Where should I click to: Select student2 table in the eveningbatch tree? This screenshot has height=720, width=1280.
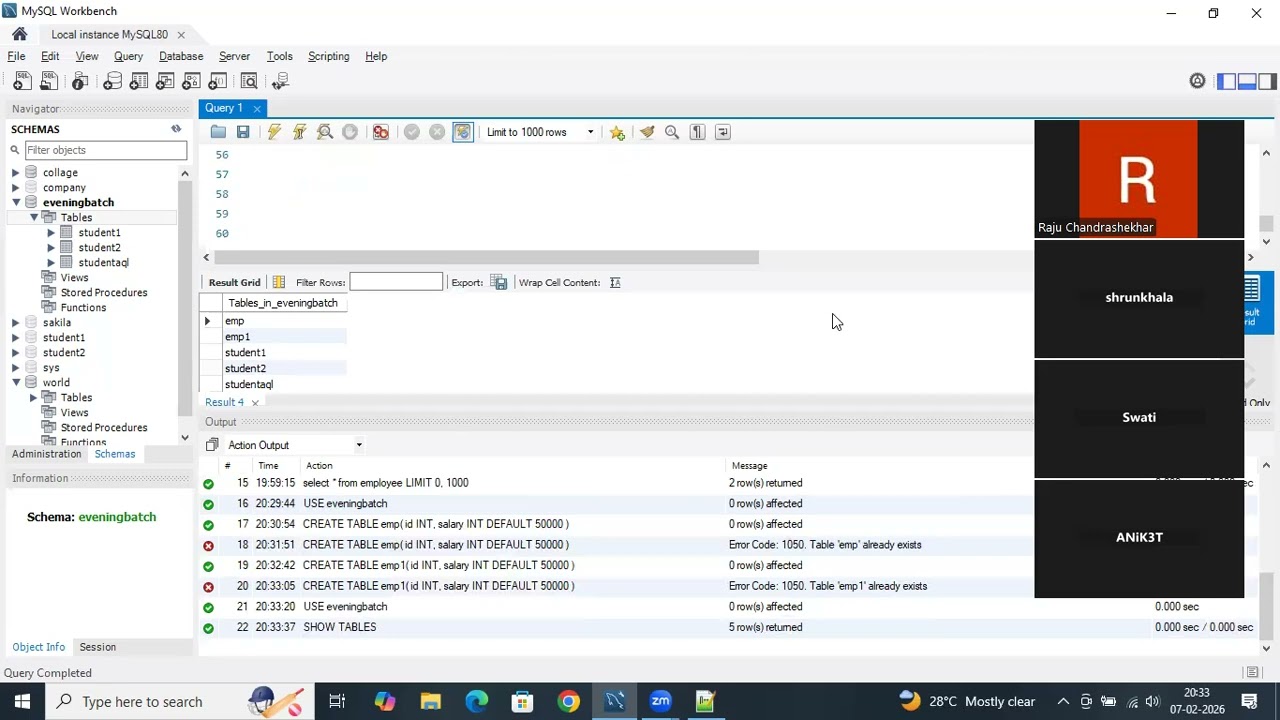[99, 248]
